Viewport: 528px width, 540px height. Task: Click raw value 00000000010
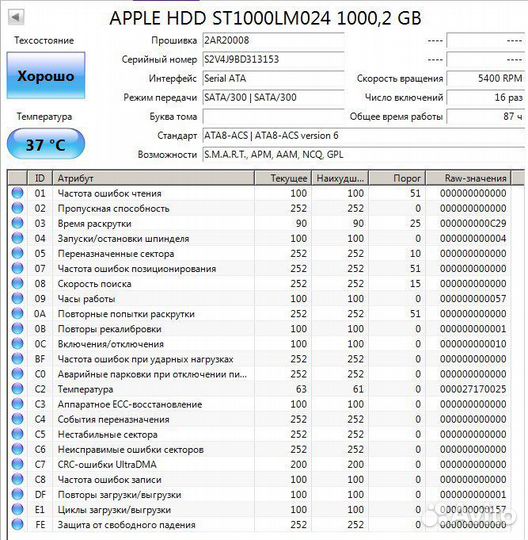473,344
